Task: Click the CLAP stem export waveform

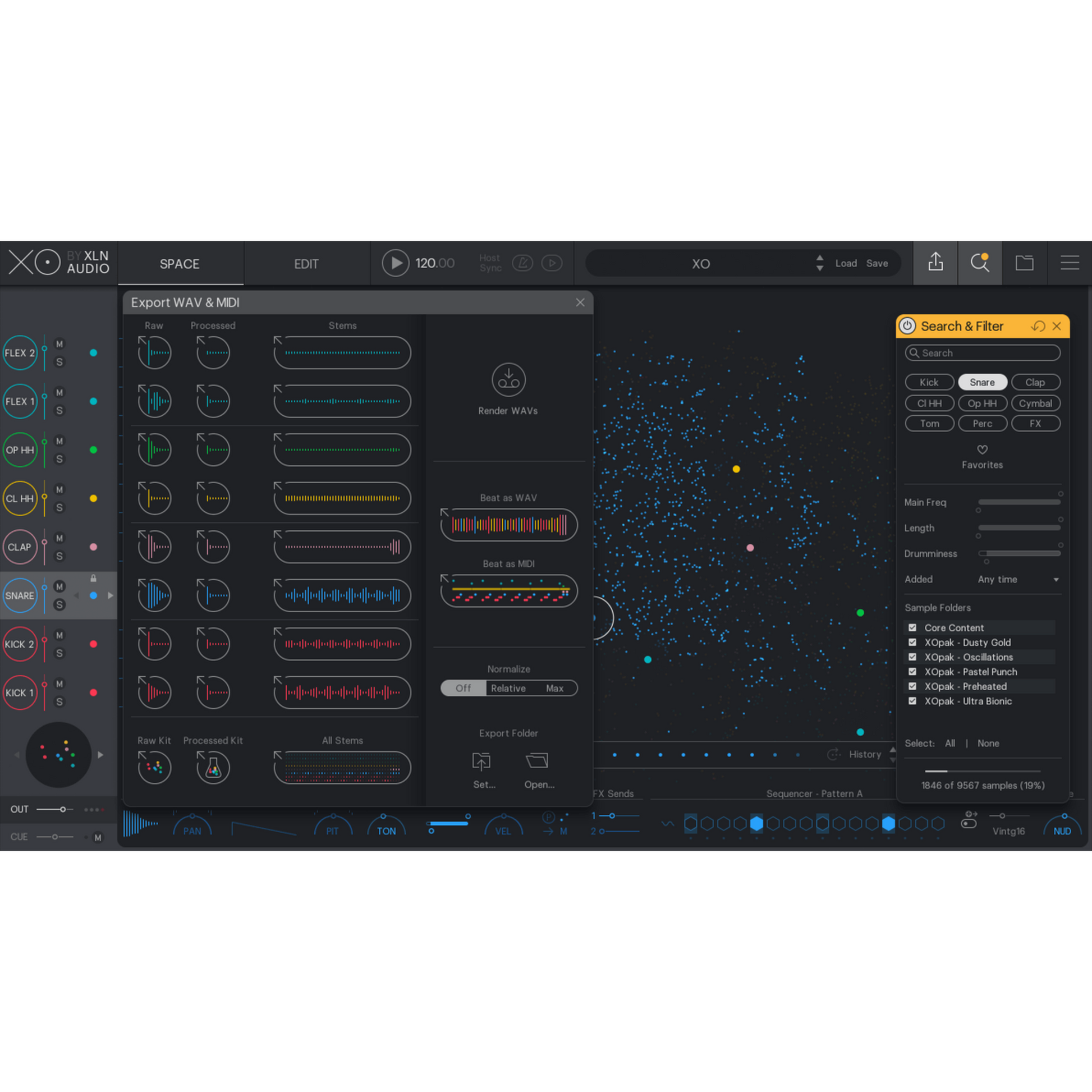Action: coord(342,547)
